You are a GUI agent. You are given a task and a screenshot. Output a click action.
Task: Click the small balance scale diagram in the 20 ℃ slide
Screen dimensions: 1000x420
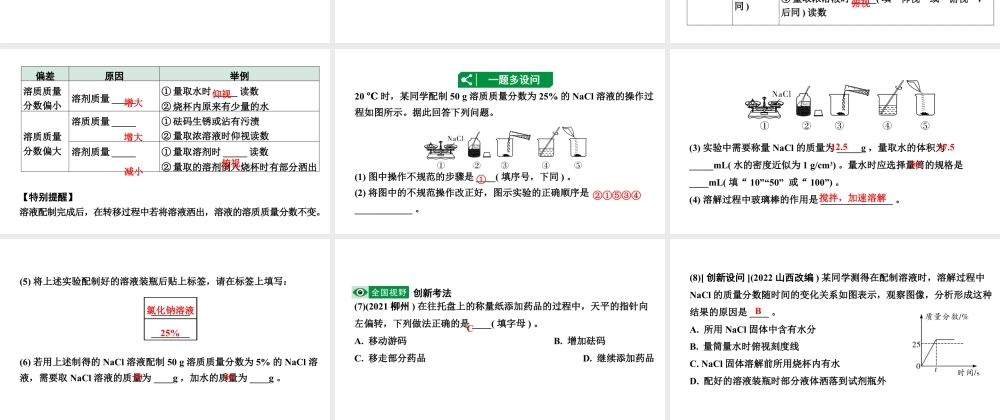(x=443, y=148)
